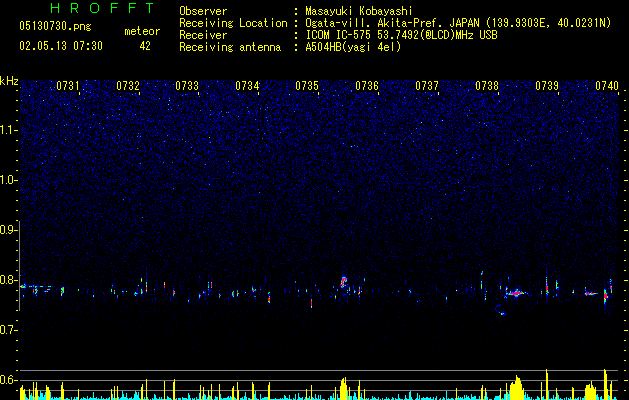
Task: Click the 0735 time marker
Action: tap(307, 85)
